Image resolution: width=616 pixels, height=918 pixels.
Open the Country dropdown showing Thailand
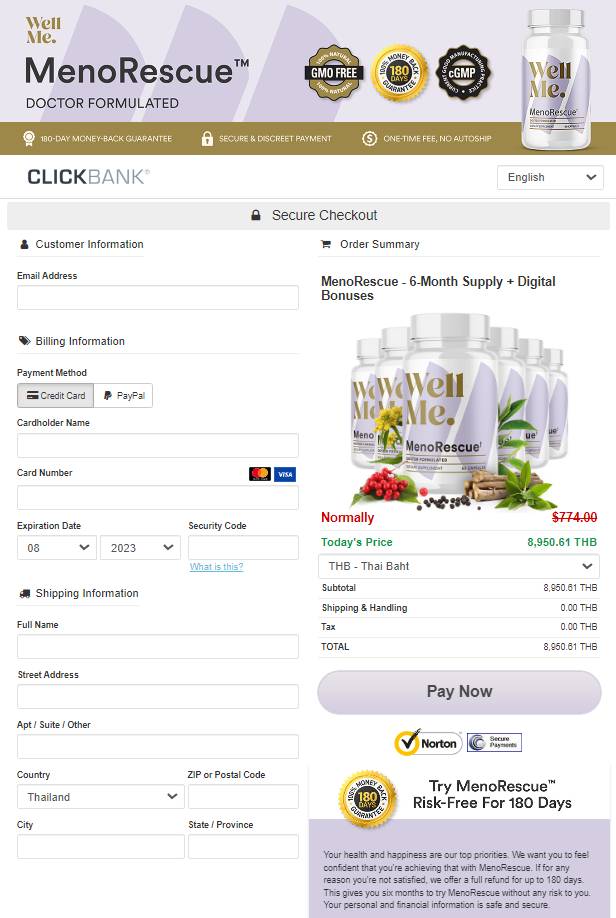(101, 797)
